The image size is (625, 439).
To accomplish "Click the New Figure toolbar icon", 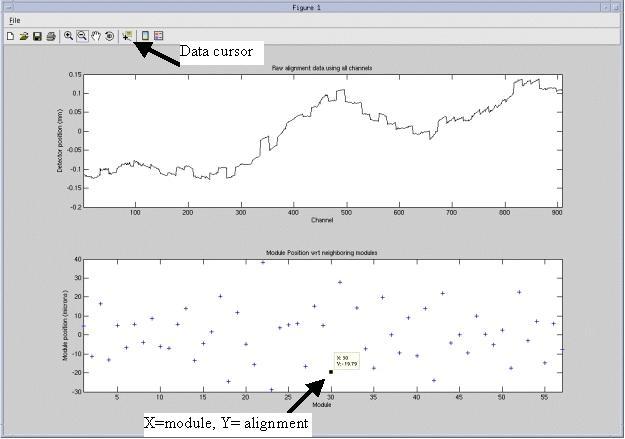I will pos(10,36).
